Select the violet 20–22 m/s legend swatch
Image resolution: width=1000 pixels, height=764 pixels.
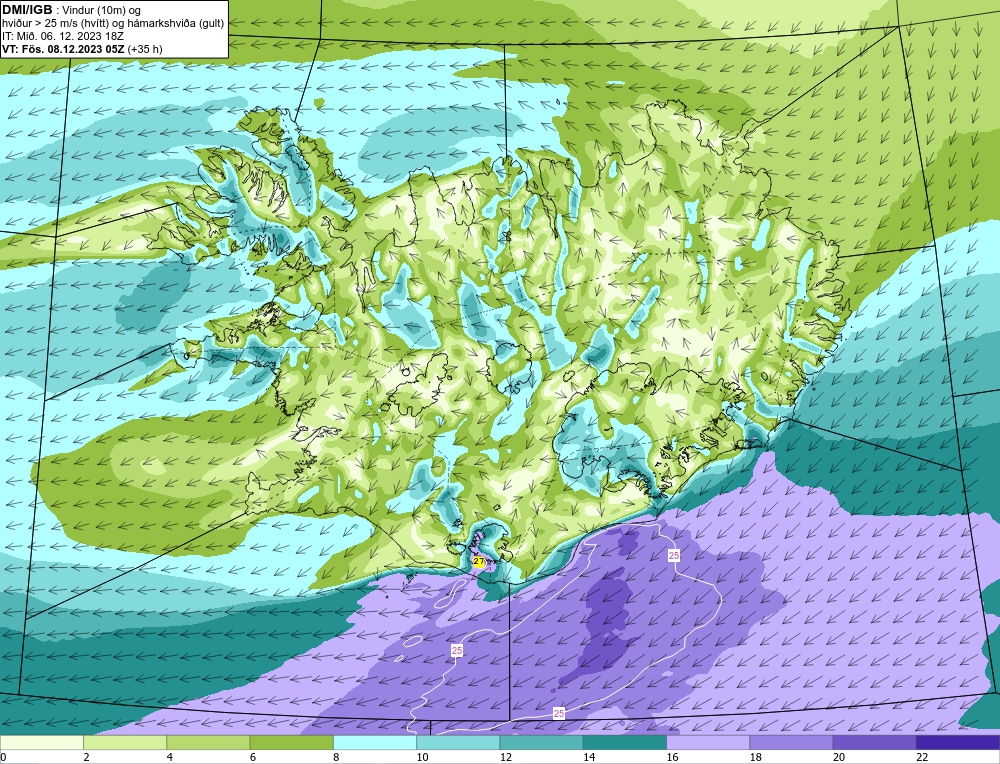874,743
